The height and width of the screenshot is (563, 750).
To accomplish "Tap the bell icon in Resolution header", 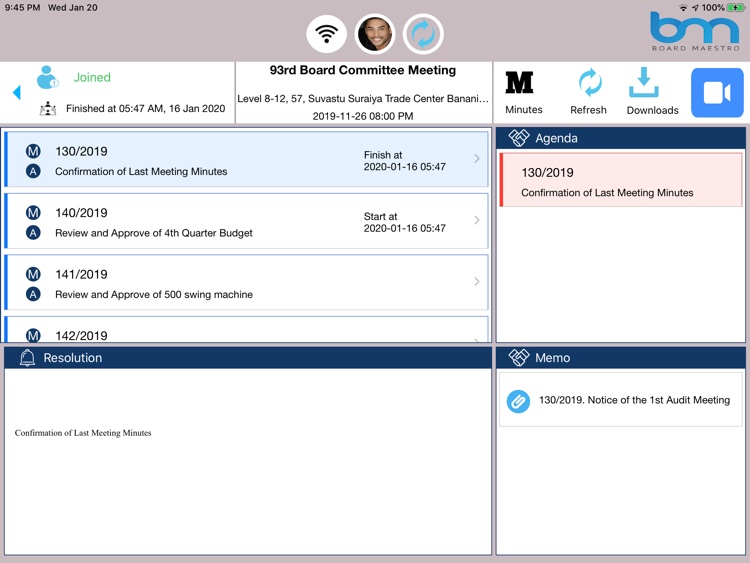I will click(27, 357).
